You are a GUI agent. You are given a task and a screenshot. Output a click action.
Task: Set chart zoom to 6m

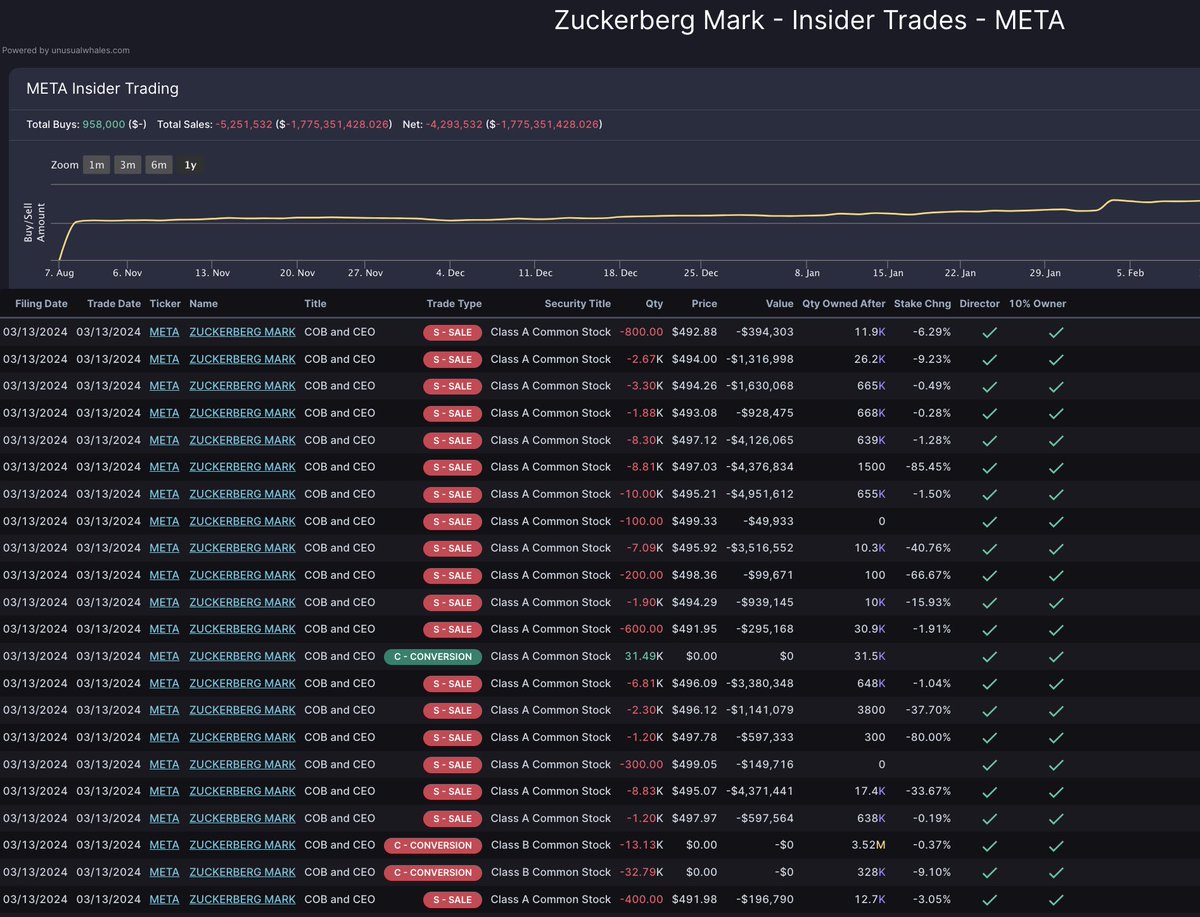tap(159, 165)
